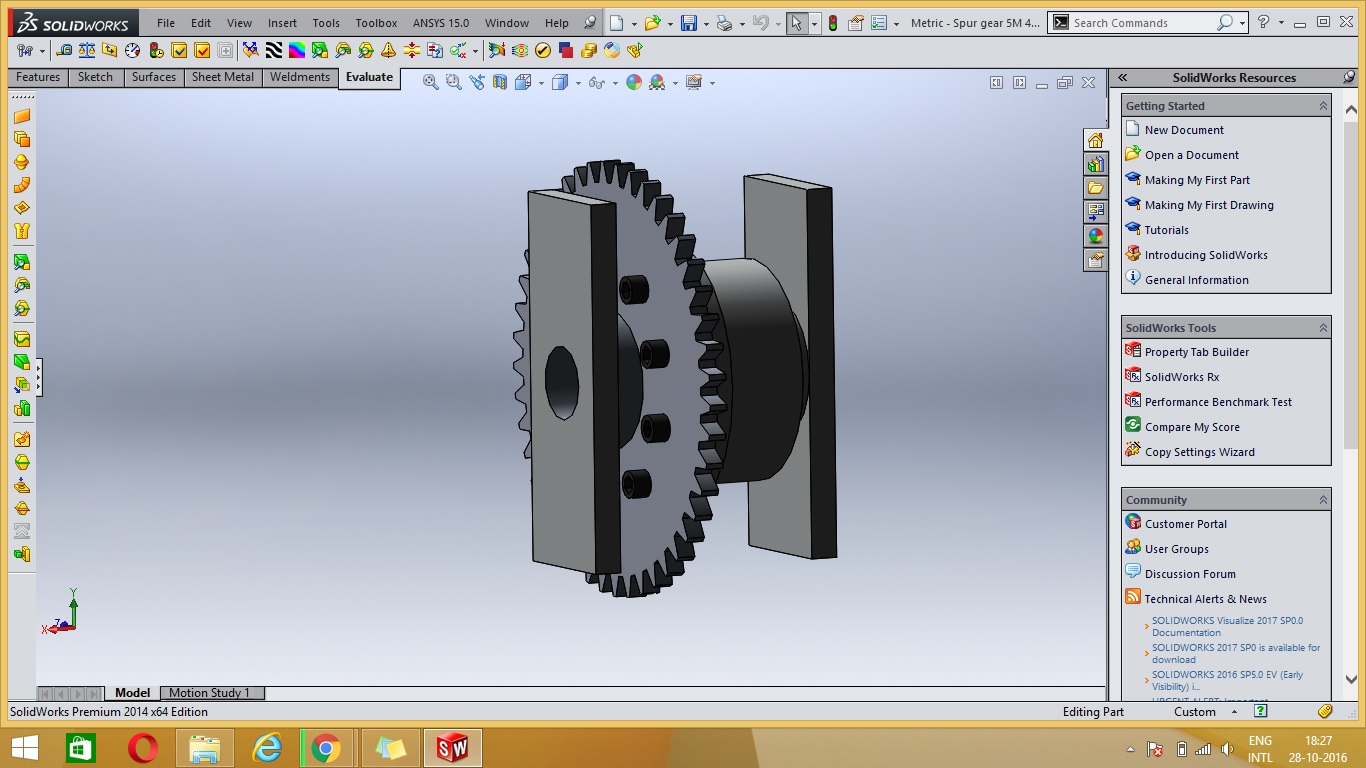Screen dimensions: 1366x768
Task: Click the Search Commands input field
Action: (1143, 23)
